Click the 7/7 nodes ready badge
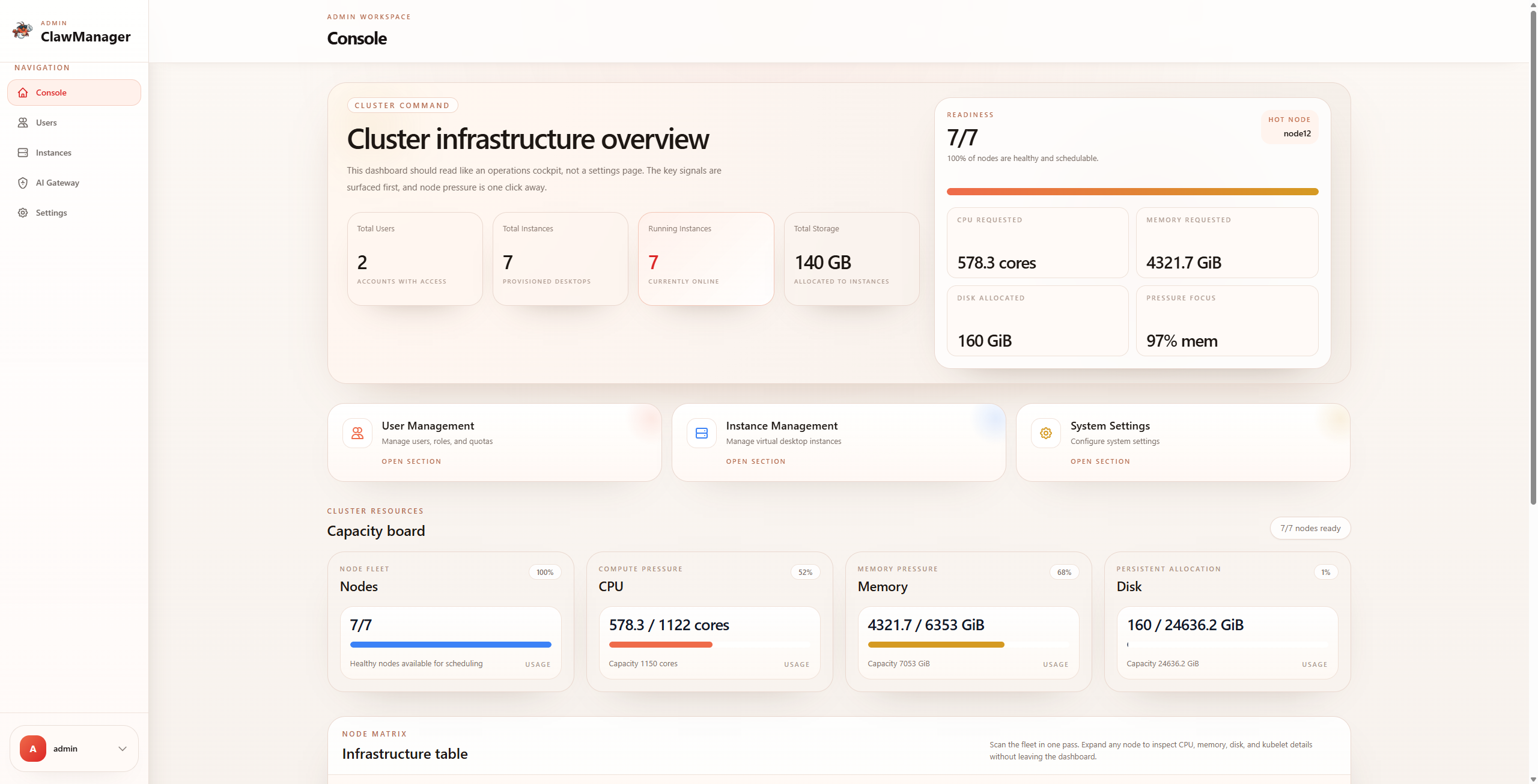Viewport: 1538px width, 784px height. pos(1310,528)
